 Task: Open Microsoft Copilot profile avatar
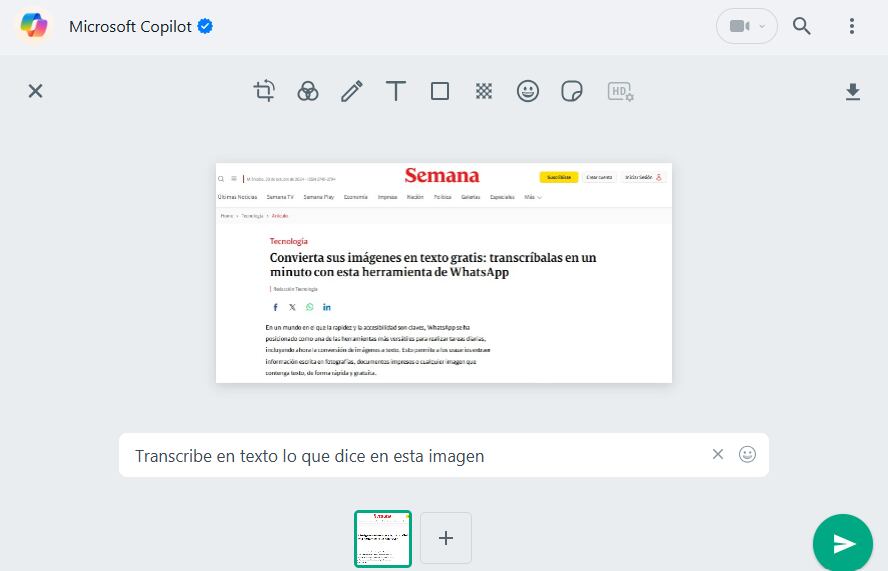coord(34,26)
